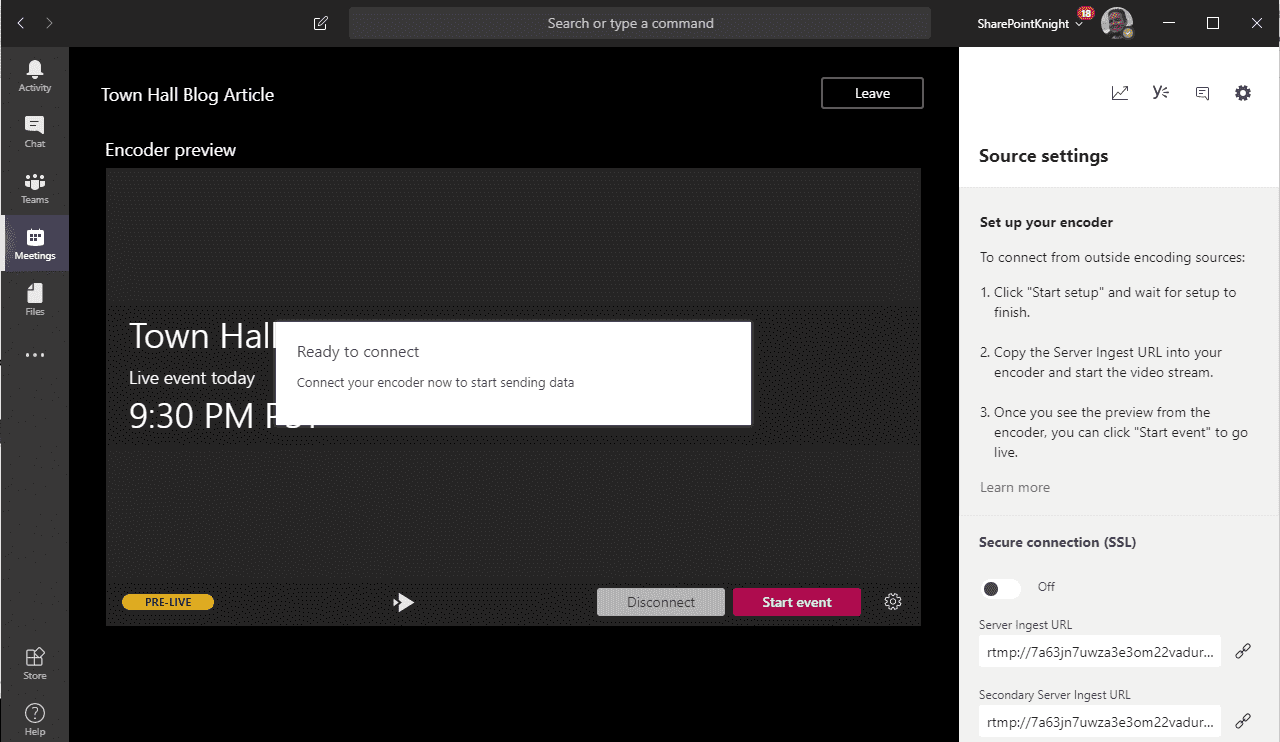Open the Activity feed
This screenshot has height=742, width=1280.
tap(35, 75)
